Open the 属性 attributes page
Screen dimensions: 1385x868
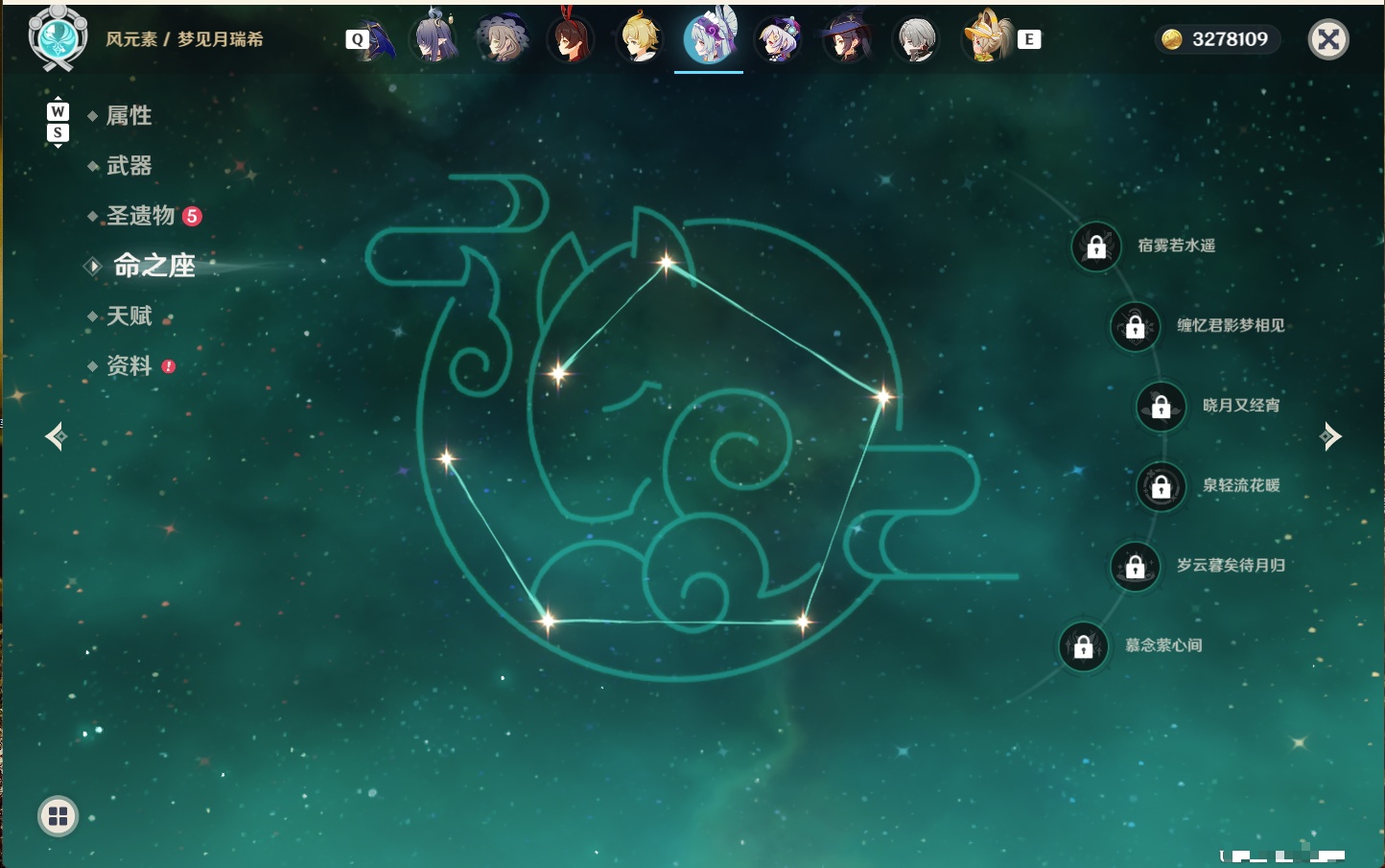point(129,116)
